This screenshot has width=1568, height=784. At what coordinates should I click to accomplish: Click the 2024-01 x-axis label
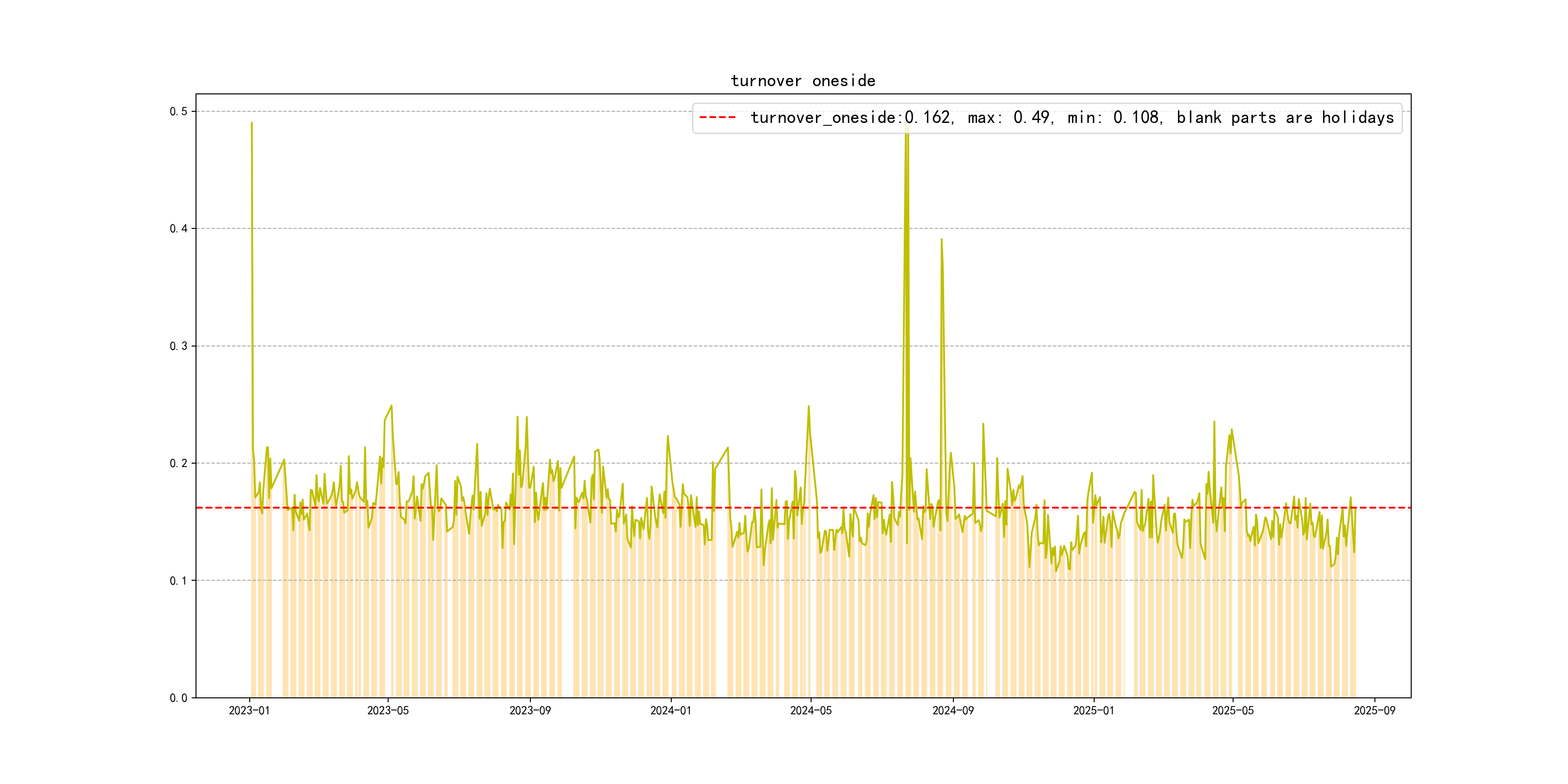point(670,710)
